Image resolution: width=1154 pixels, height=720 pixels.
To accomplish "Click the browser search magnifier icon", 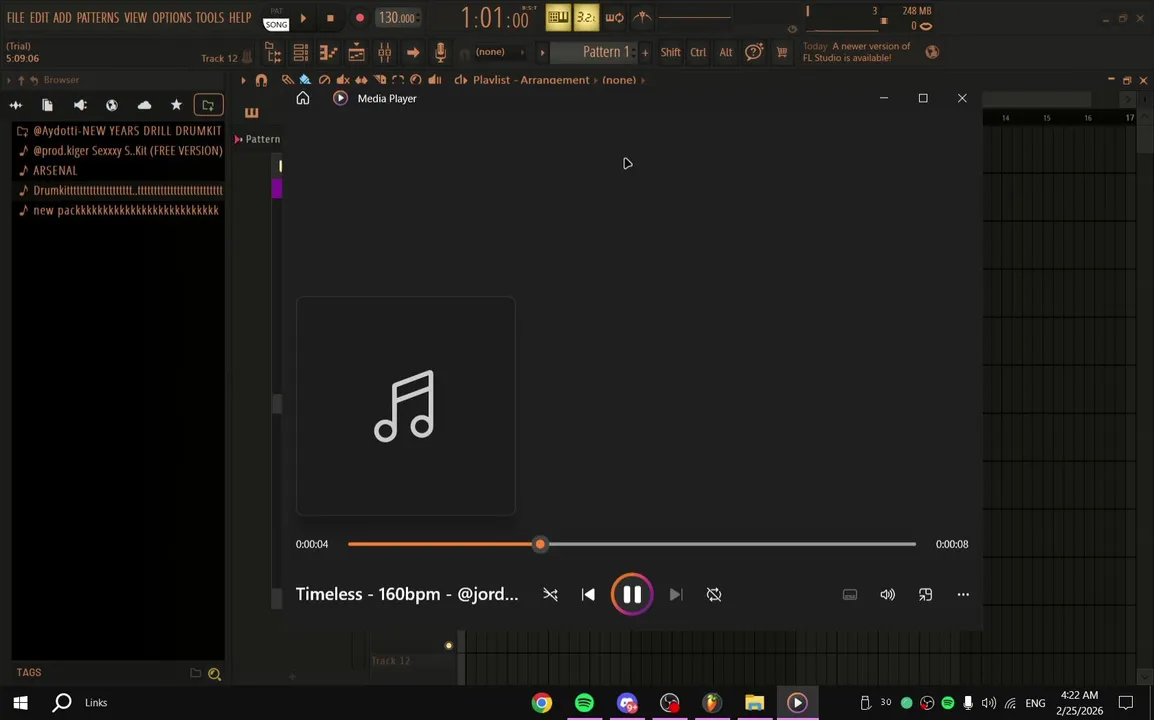I will pyautogui.click(x=214, y=674).
